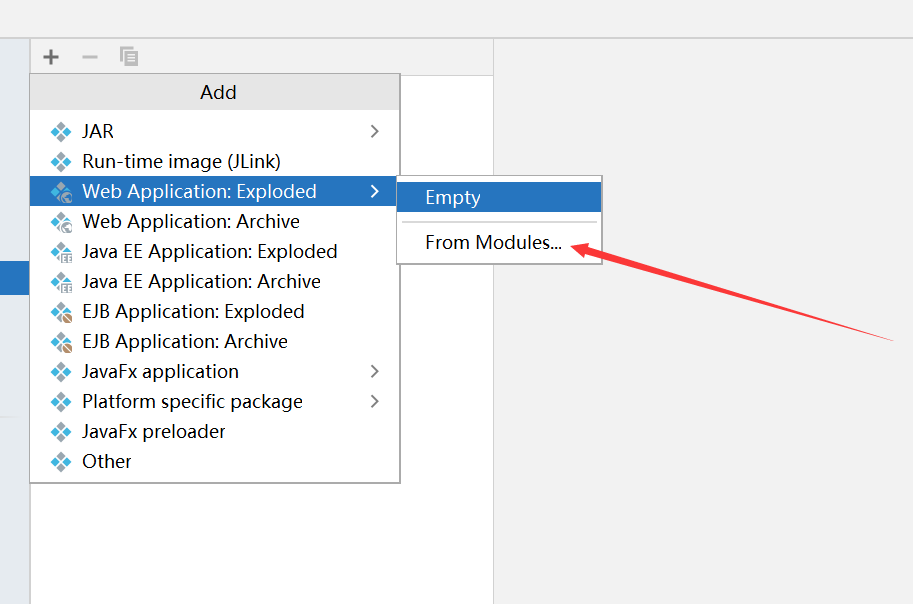Click the Other artifact type icon
This screenshot has width=913, height=604.
61,462
